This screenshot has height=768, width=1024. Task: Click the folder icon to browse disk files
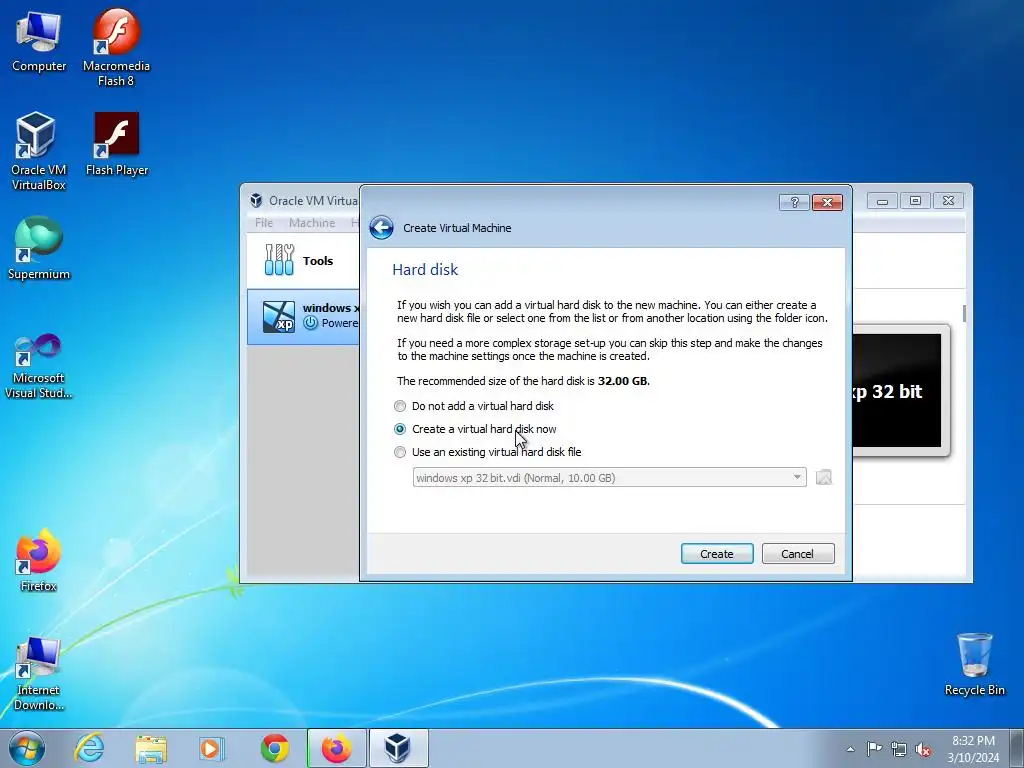(x=824, y=477)
